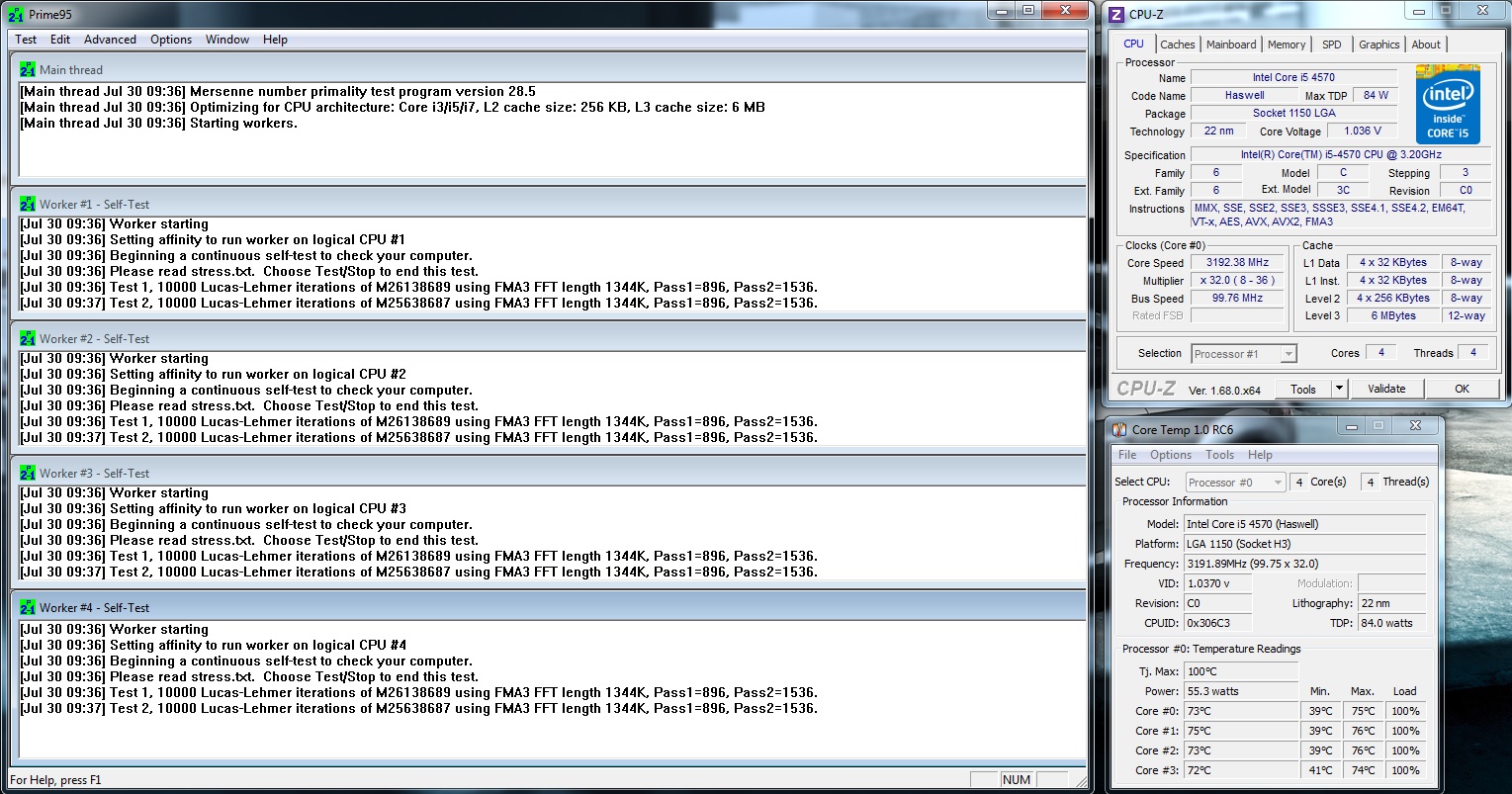Click the Specification field i5-4570 CPU @ 3.20GHz
The image size is (1512, 794).
[1341, 154]
